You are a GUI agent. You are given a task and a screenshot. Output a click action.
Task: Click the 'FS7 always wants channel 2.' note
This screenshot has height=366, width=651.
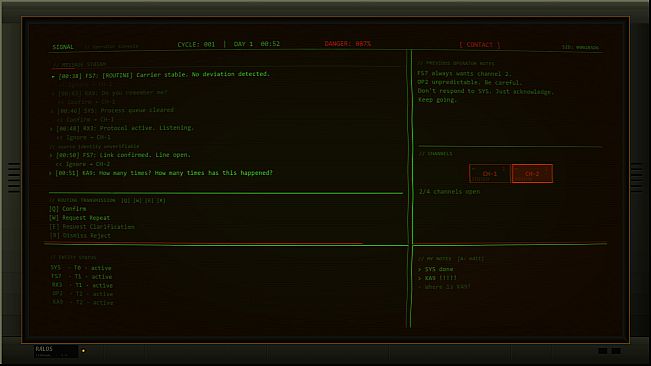coord(465,73)
